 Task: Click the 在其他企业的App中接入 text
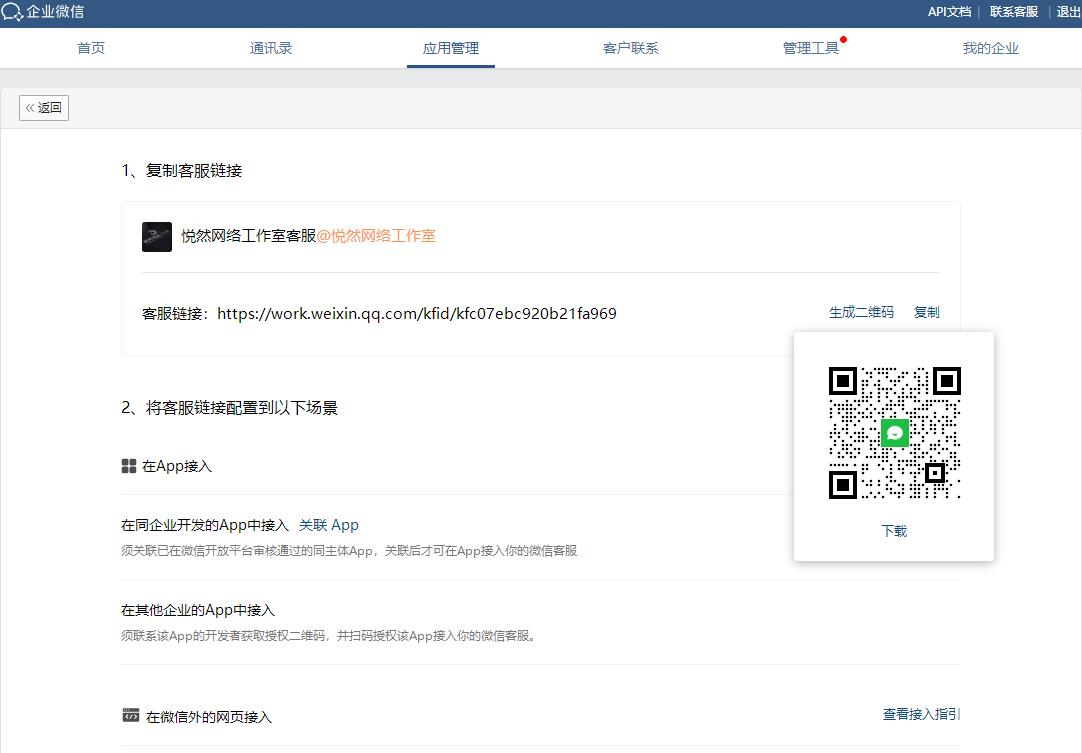pyautogui.click(x=198, y=610)
